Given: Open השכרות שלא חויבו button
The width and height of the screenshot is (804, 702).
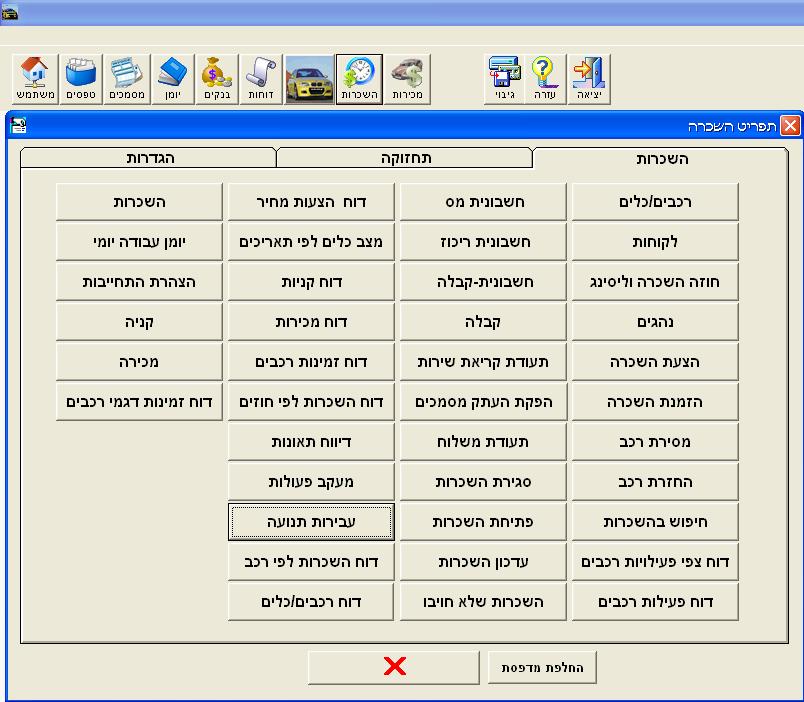Looking at the screenshot, I should click(483, 601).
